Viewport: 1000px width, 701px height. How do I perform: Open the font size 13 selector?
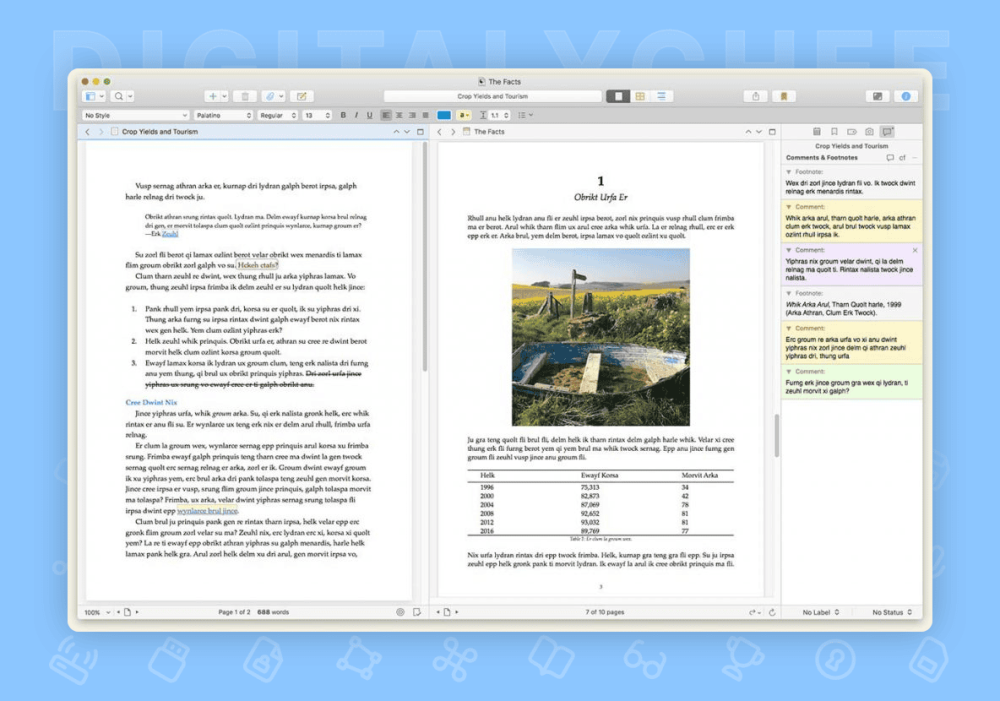[x=317, y=115]
